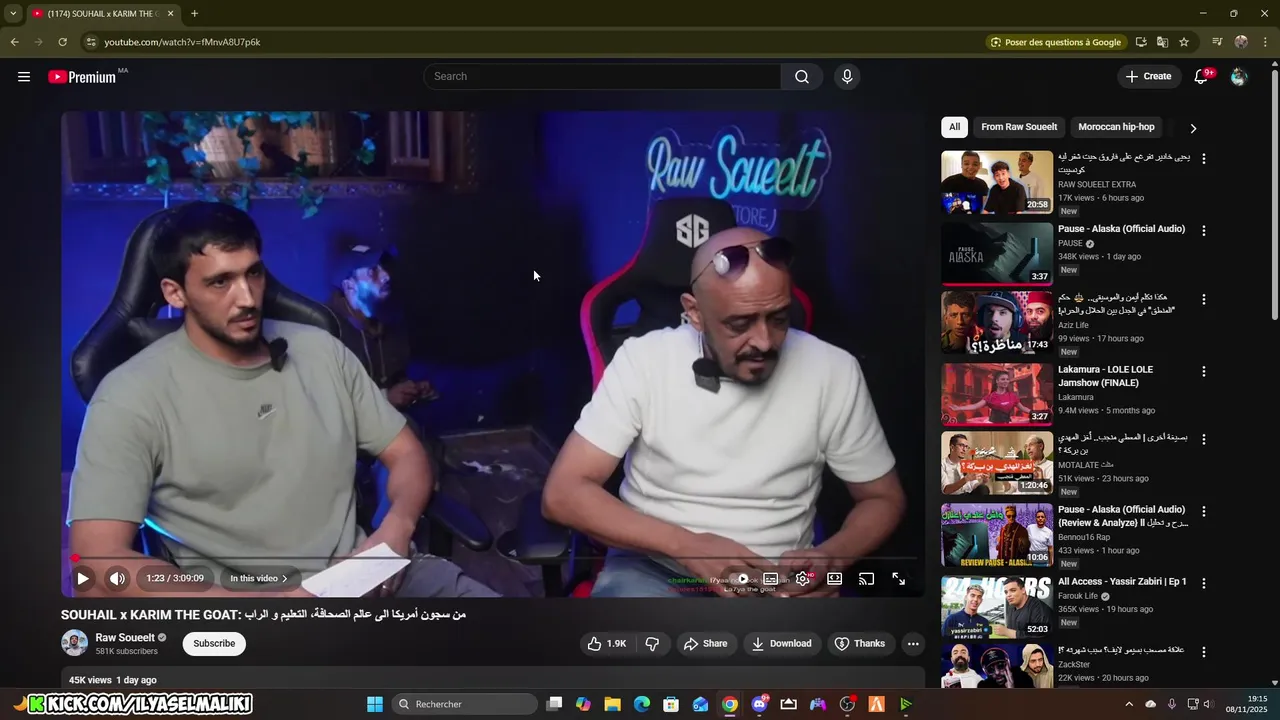1280x720 pixels.
Task: Install app icon in address bar
Action: click(1141, 42)
